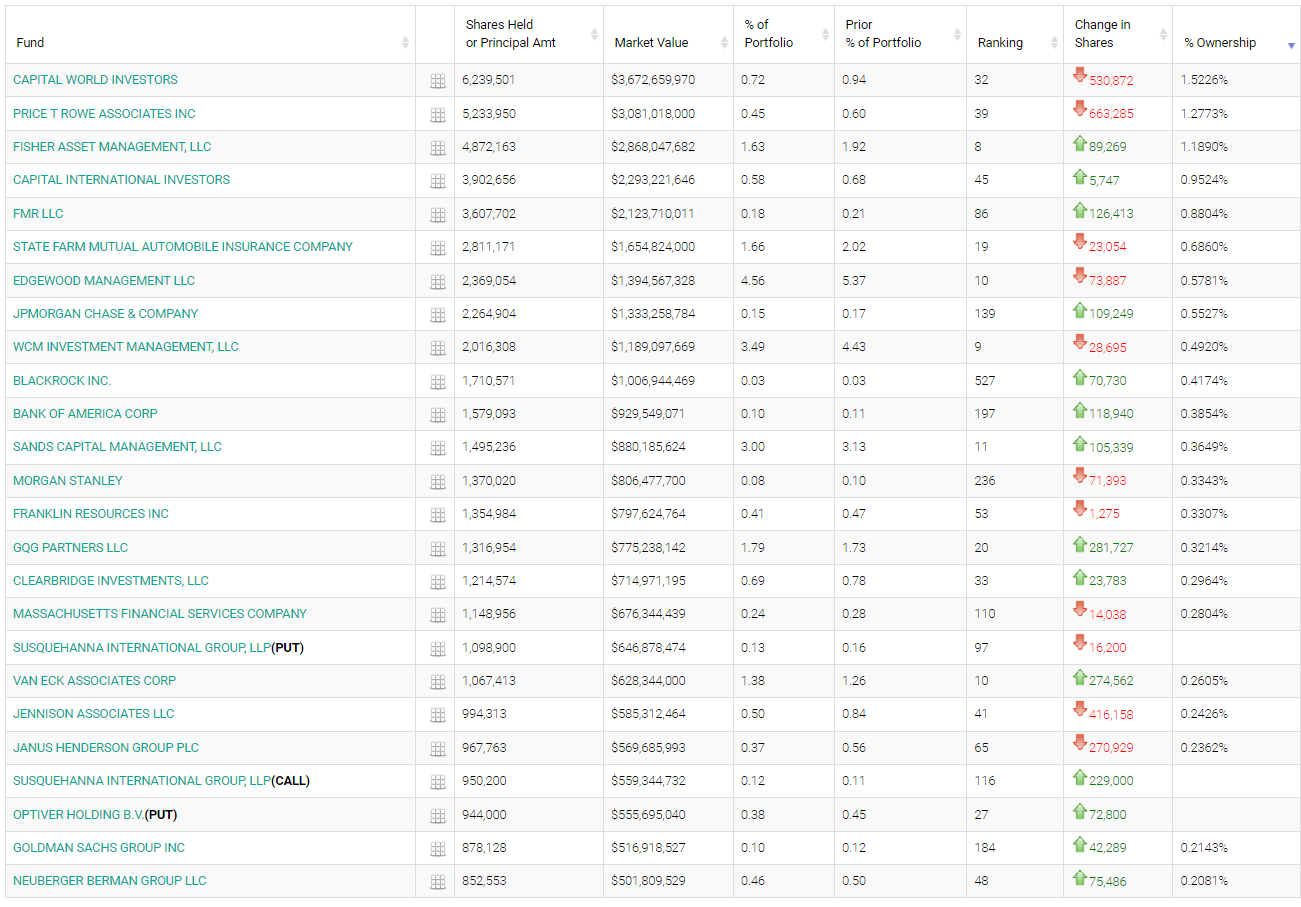Sort by Shares Held or Principal Amt
The height and width of the screenshot is (907, 1301).
(529, 34)
